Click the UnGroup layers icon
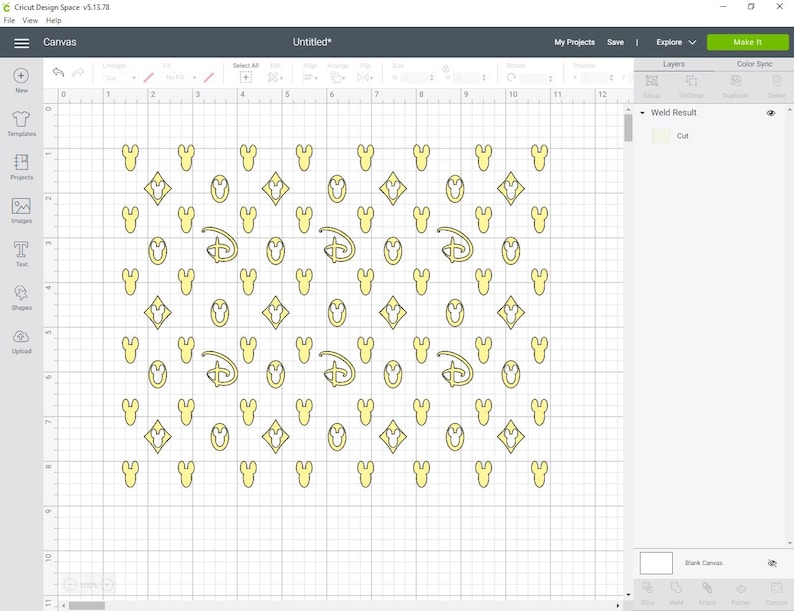The width and height of the screenshot is (794, 611). [x=691, y=80]
